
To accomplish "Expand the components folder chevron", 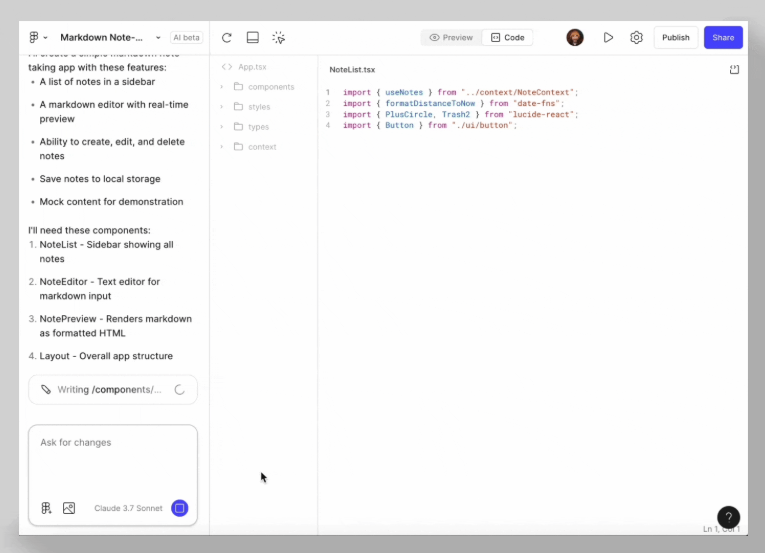I will tap(221, 87).
